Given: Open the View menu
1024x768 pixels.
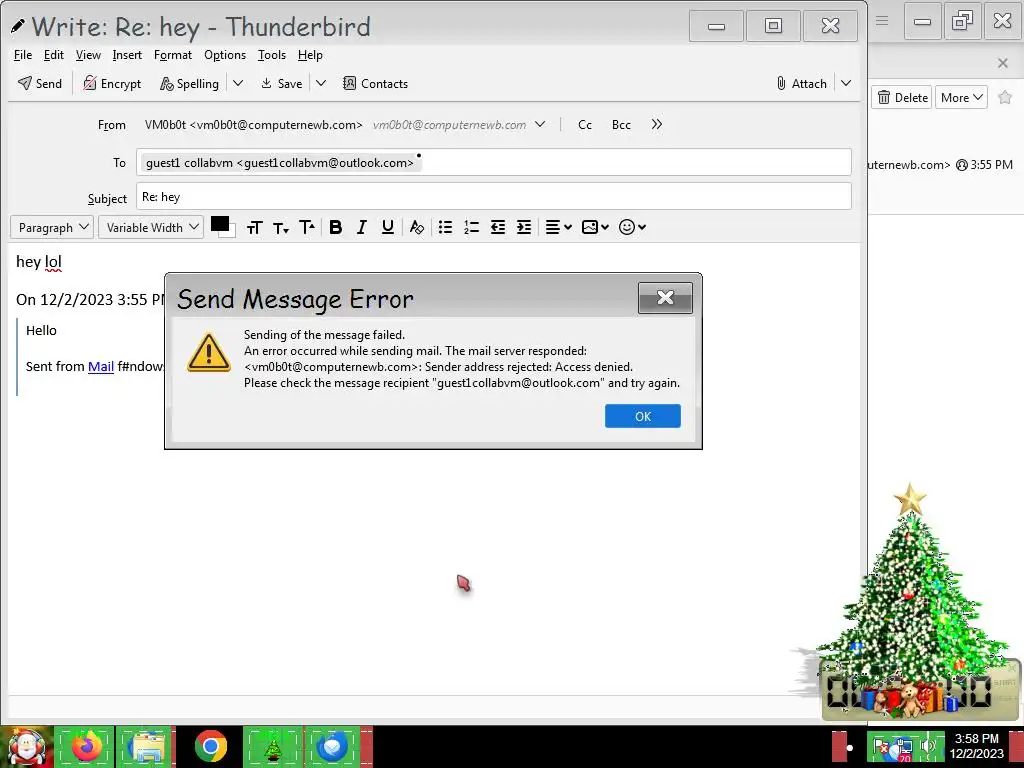Looking at the screenshot, I should [x=88, y=55].
